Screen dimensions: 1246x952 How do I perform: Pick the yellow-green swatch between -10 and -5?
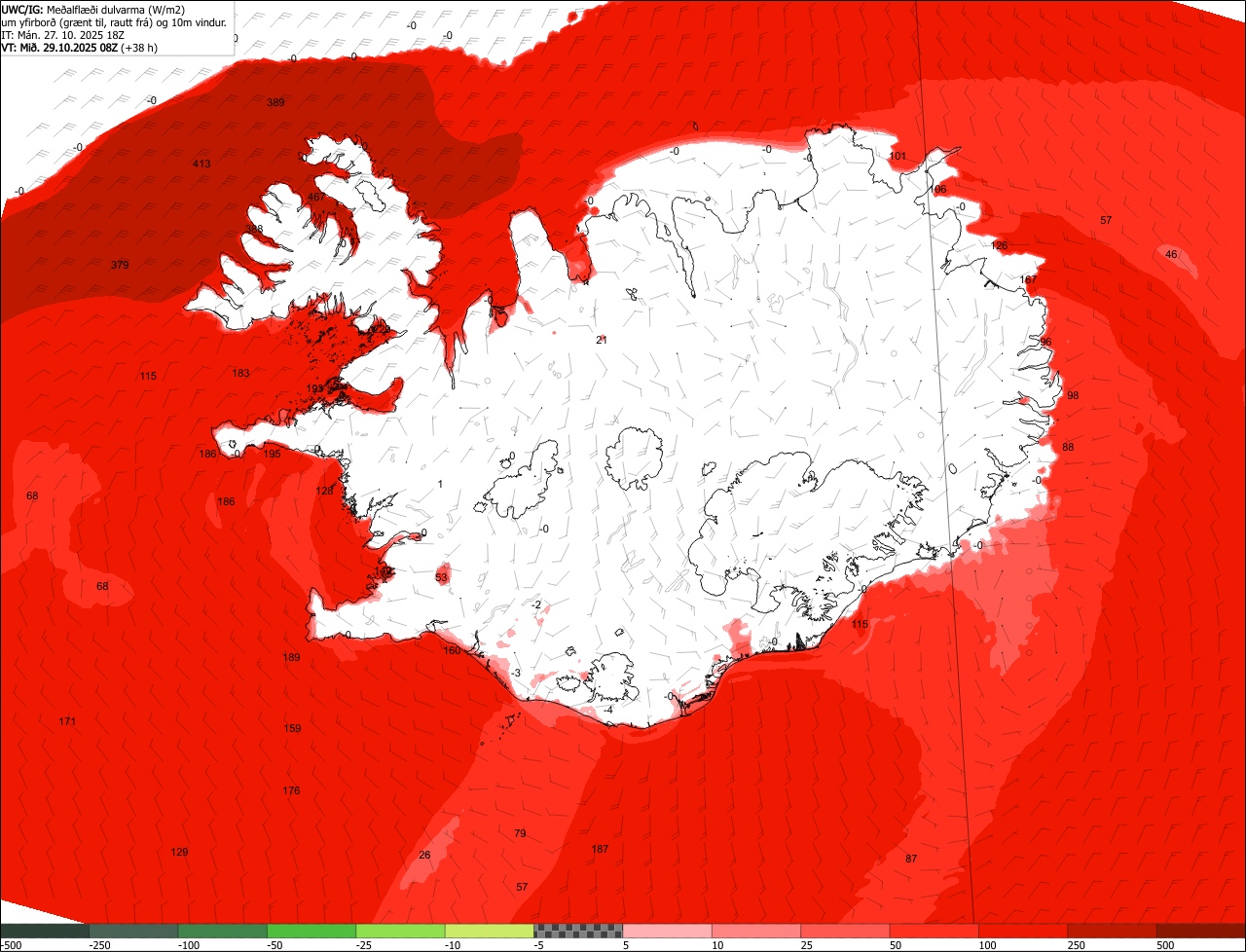(490, 931)
